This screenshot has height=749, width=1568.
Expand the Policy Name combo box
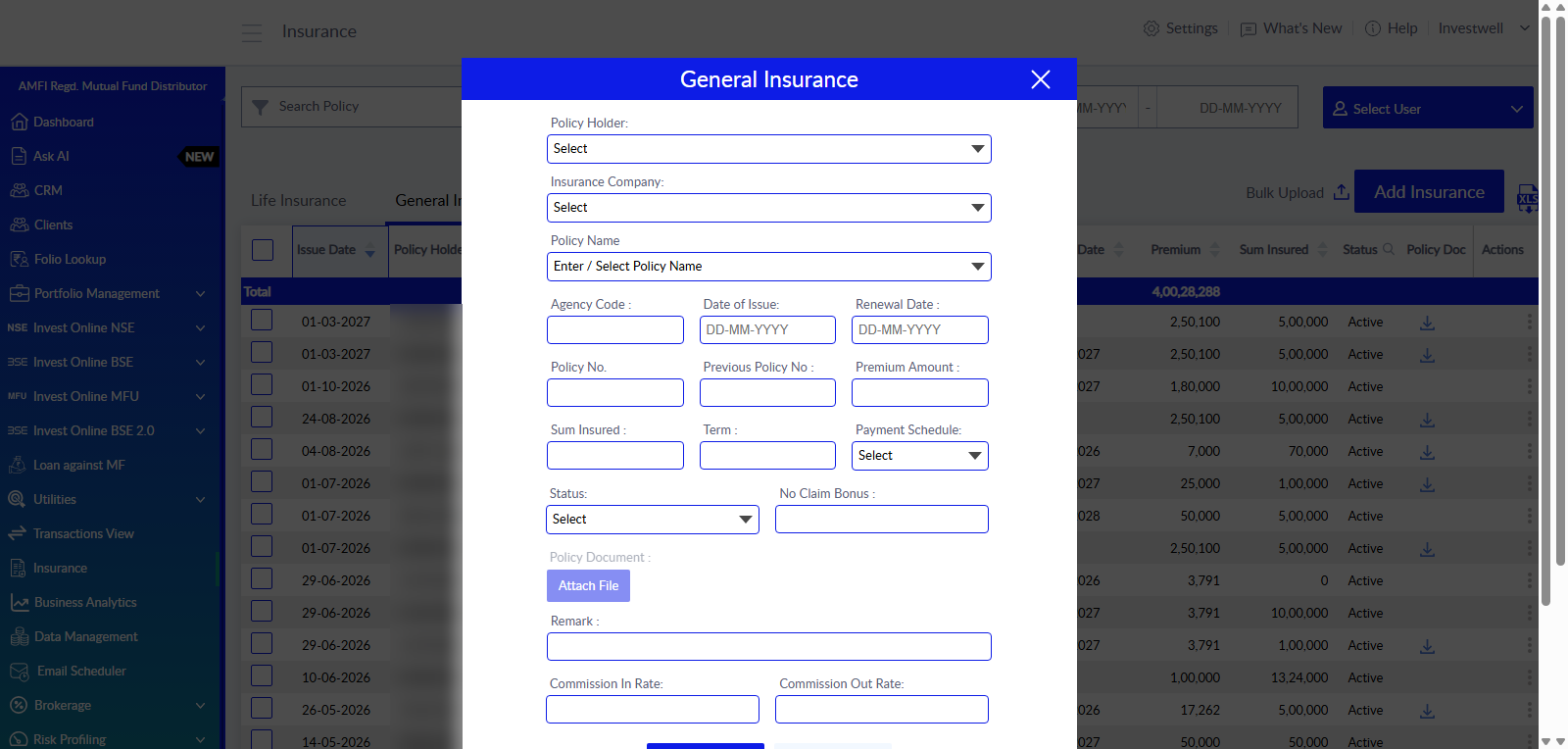[769, 267]
